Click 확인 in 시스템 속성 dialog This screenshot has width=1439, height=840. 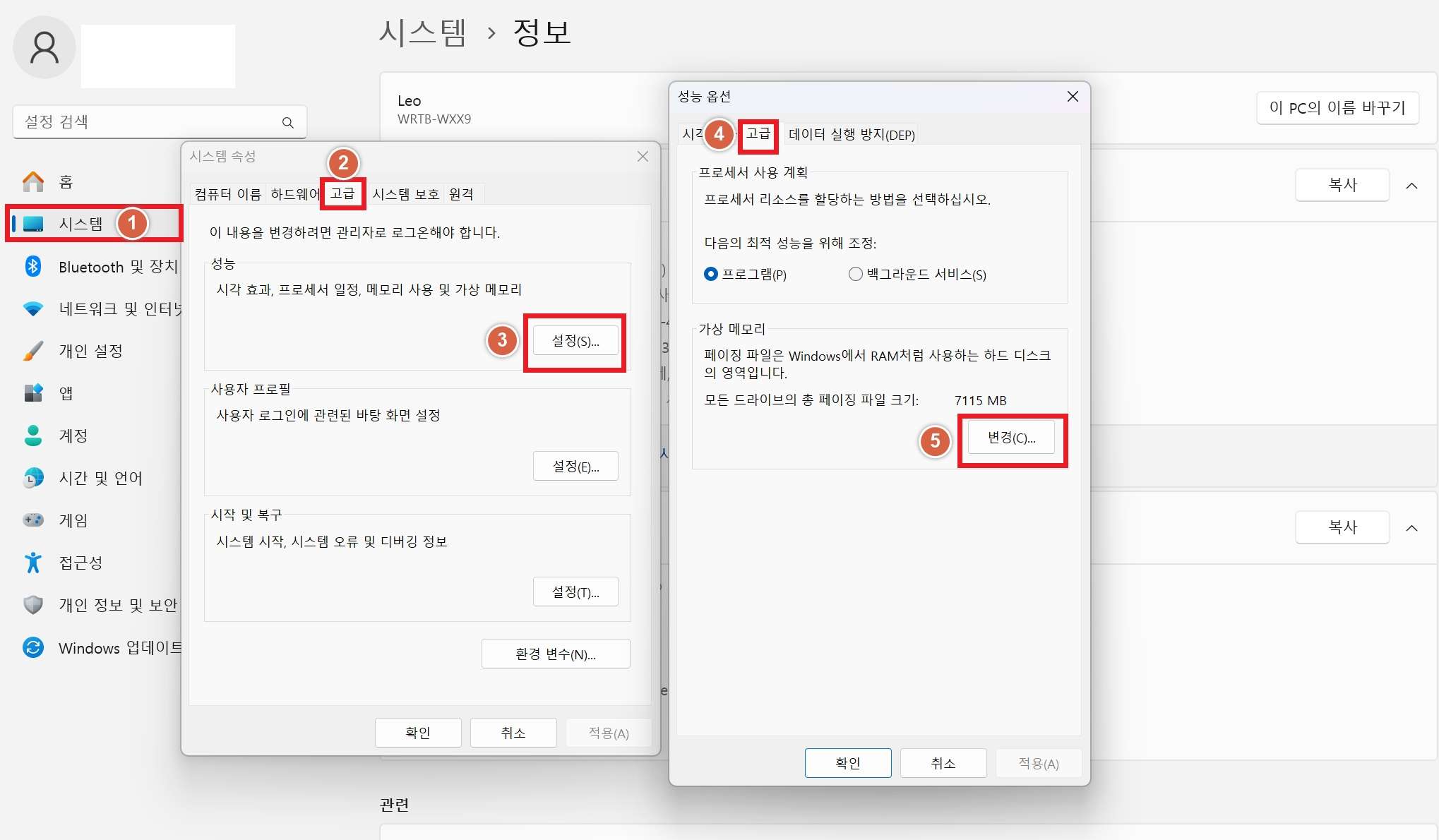[418, 733]
